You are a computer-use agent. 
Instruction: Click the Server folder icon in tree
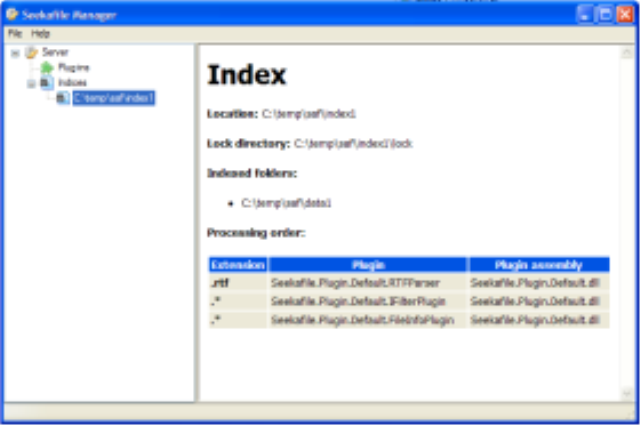[31, 52]
